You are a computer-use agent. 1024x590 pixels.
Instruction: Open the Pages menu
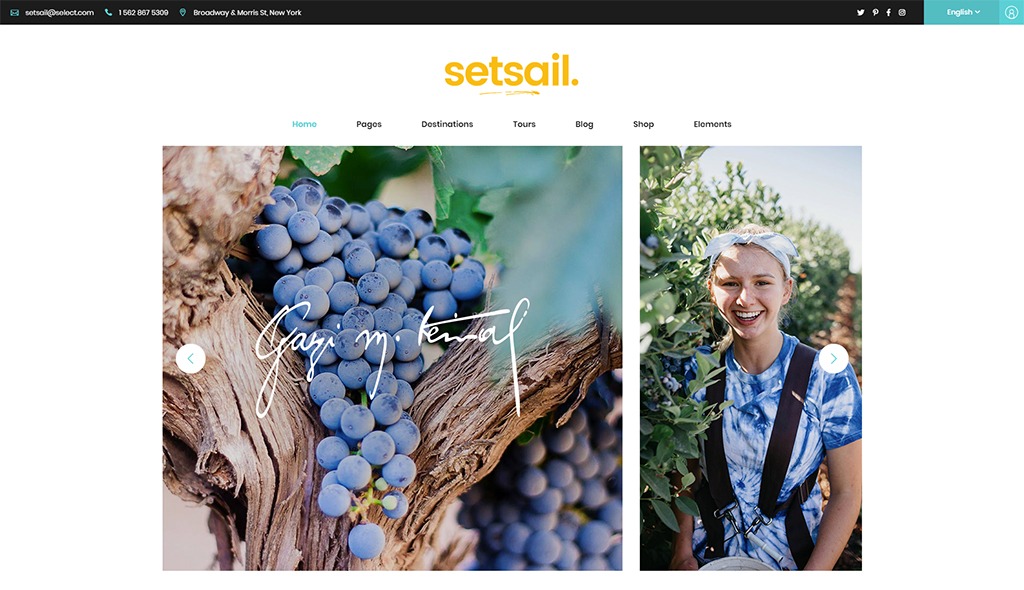point(369,124)
